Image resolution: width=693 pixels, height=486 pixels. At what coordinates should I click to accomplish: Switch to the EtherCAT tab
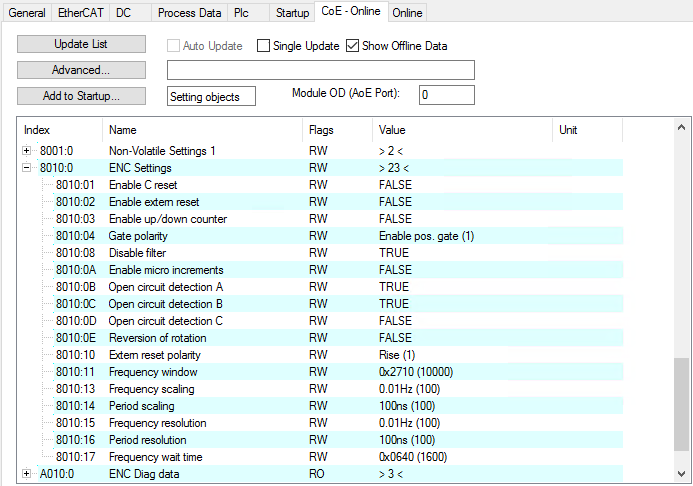pos(80,13)
